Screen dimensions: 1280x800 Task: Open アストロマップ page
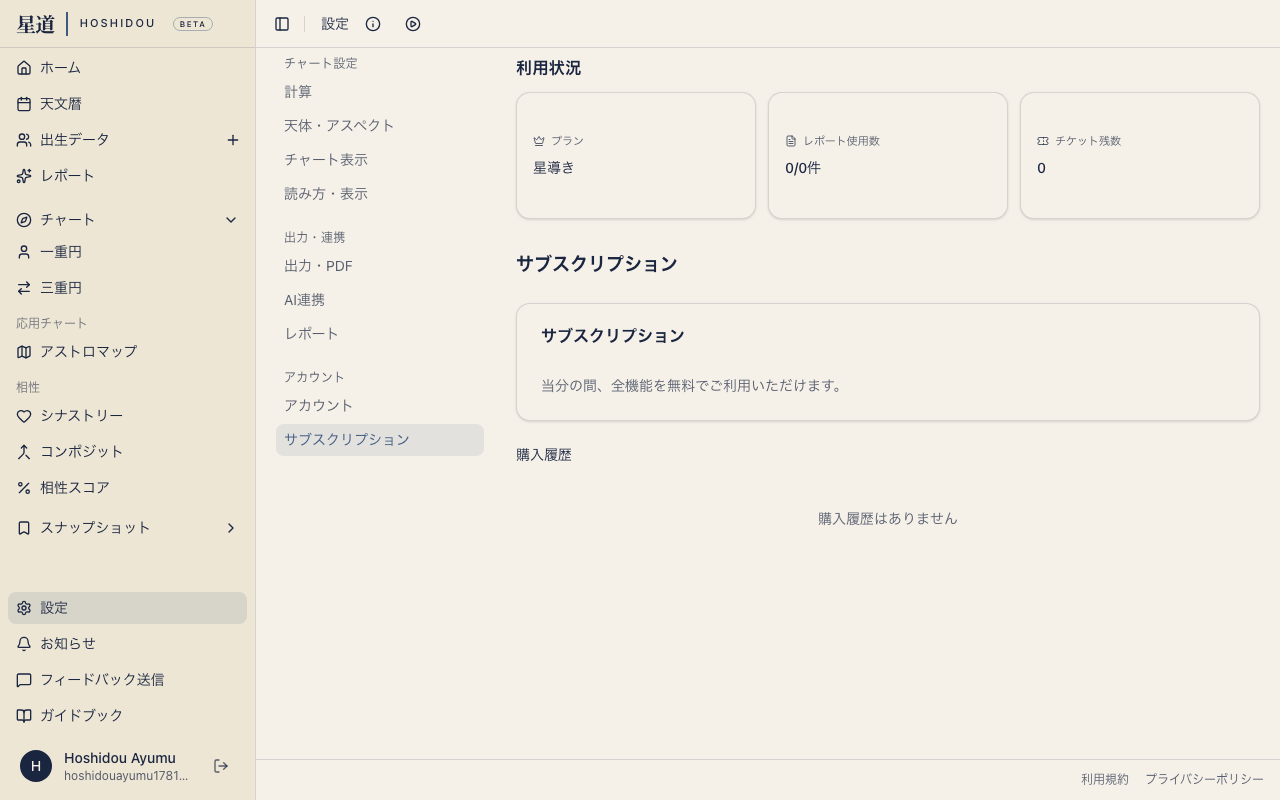[x=127, y=352]
